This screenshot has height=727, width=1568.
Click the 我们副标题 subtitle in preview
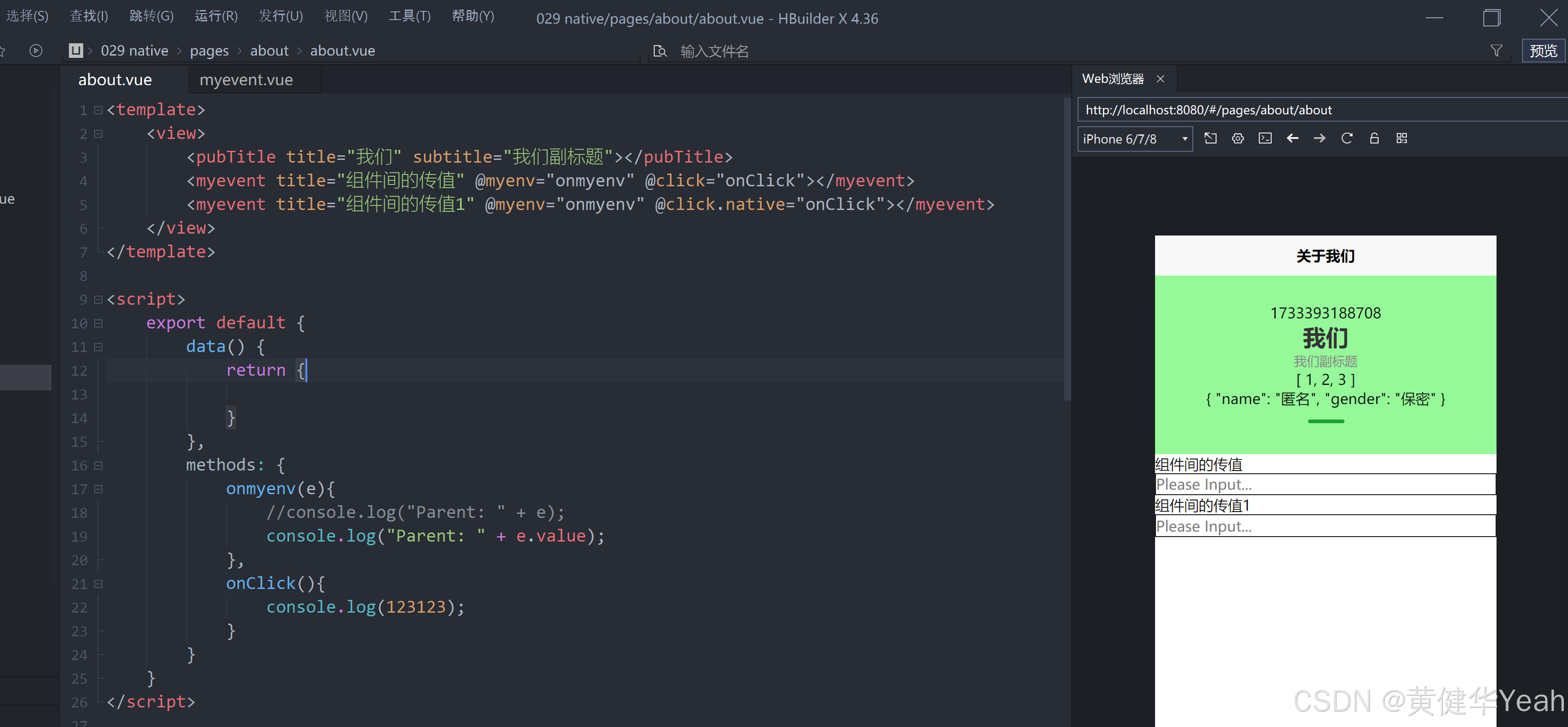coord(1325,362)
